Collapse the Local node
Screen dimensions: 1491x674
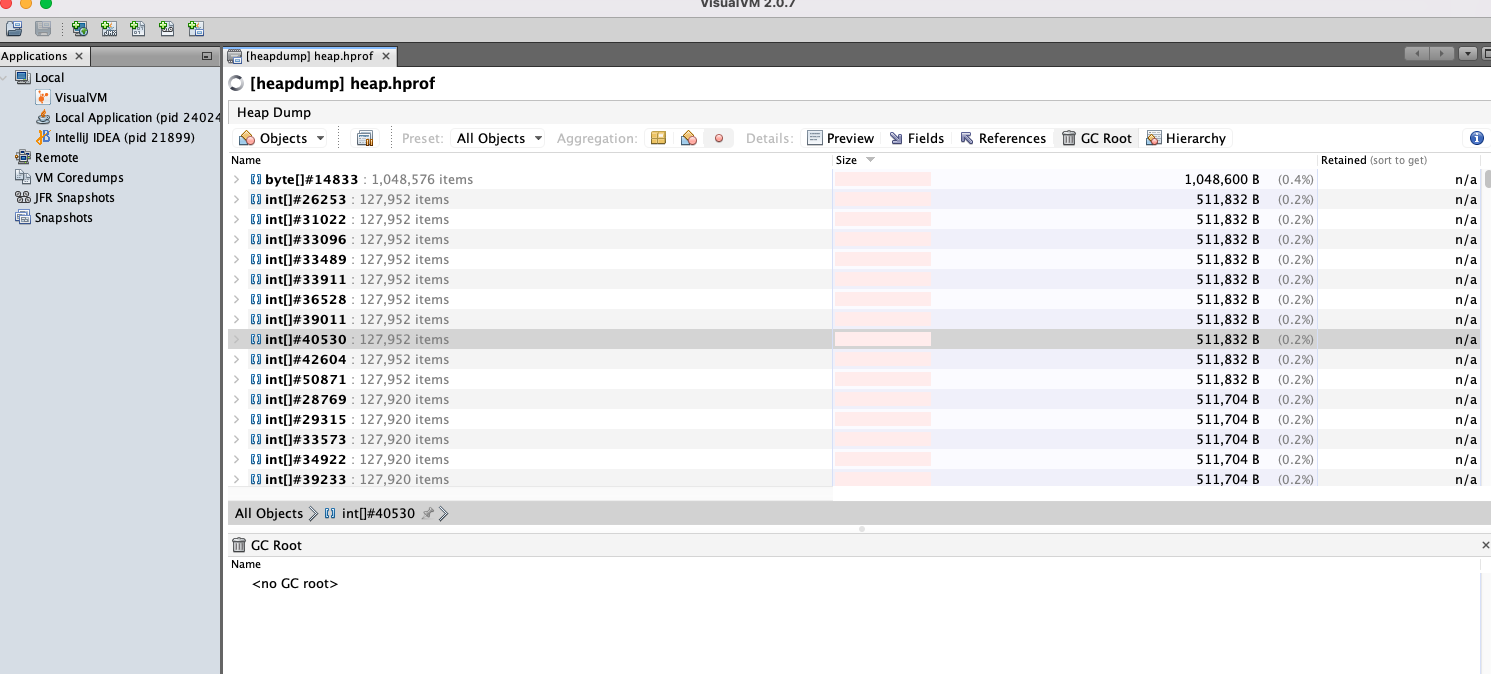[5, 77]
